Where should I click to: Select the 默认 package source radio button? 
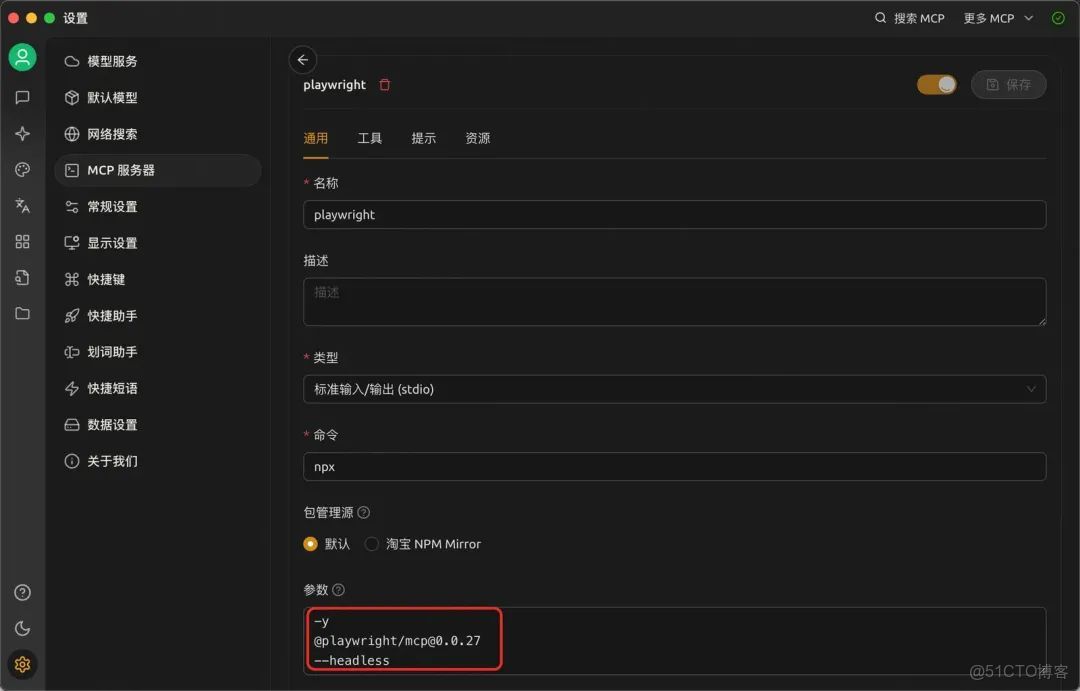pos(310,544)
